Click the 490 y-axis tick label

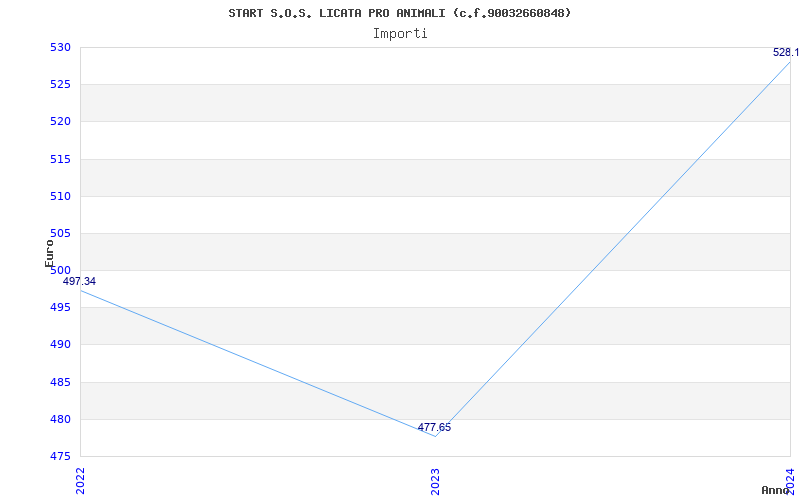(59, 345)
